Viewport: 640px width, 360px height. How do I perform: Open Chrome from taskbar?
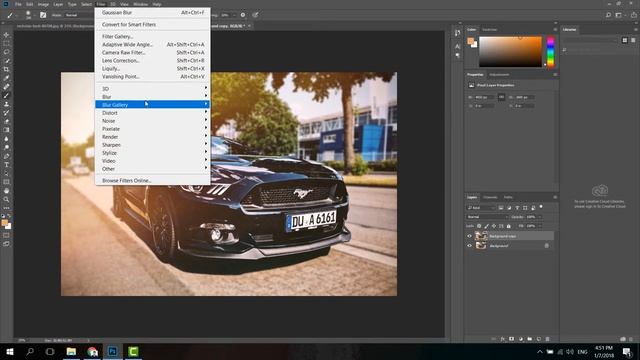92,351
